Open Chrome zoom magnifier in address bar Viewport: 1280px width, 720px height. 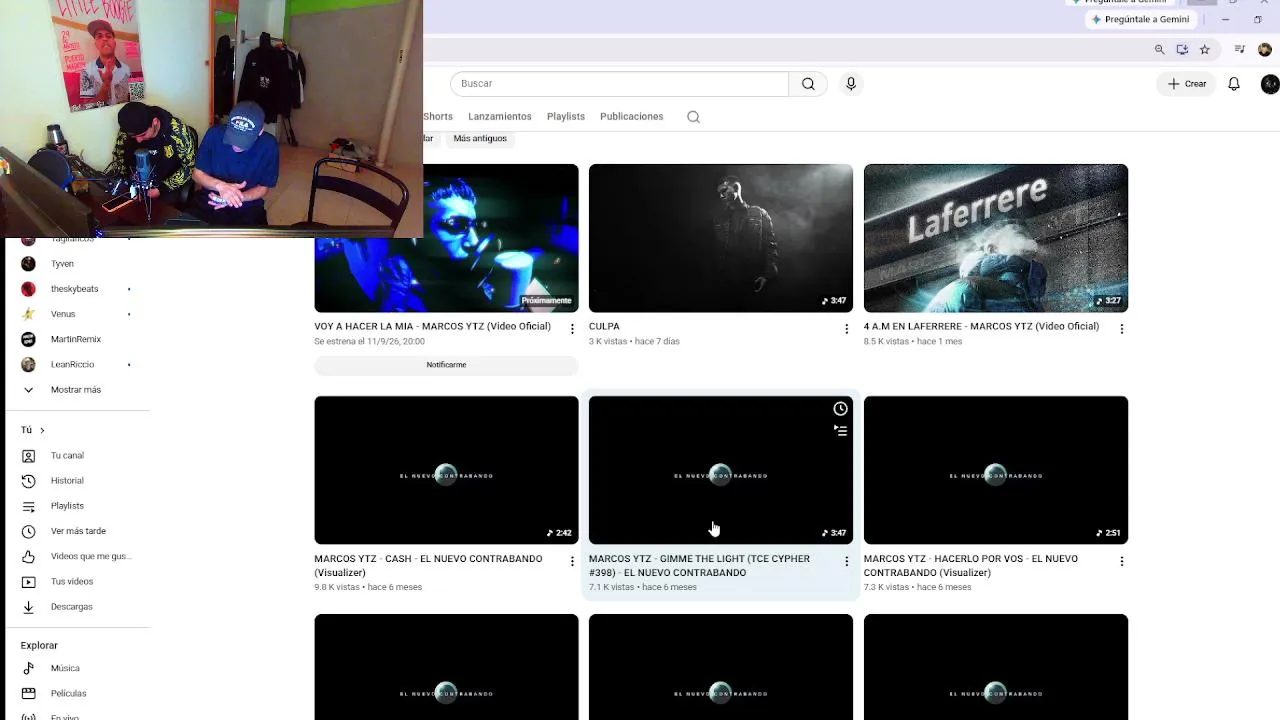[1160, 50]
